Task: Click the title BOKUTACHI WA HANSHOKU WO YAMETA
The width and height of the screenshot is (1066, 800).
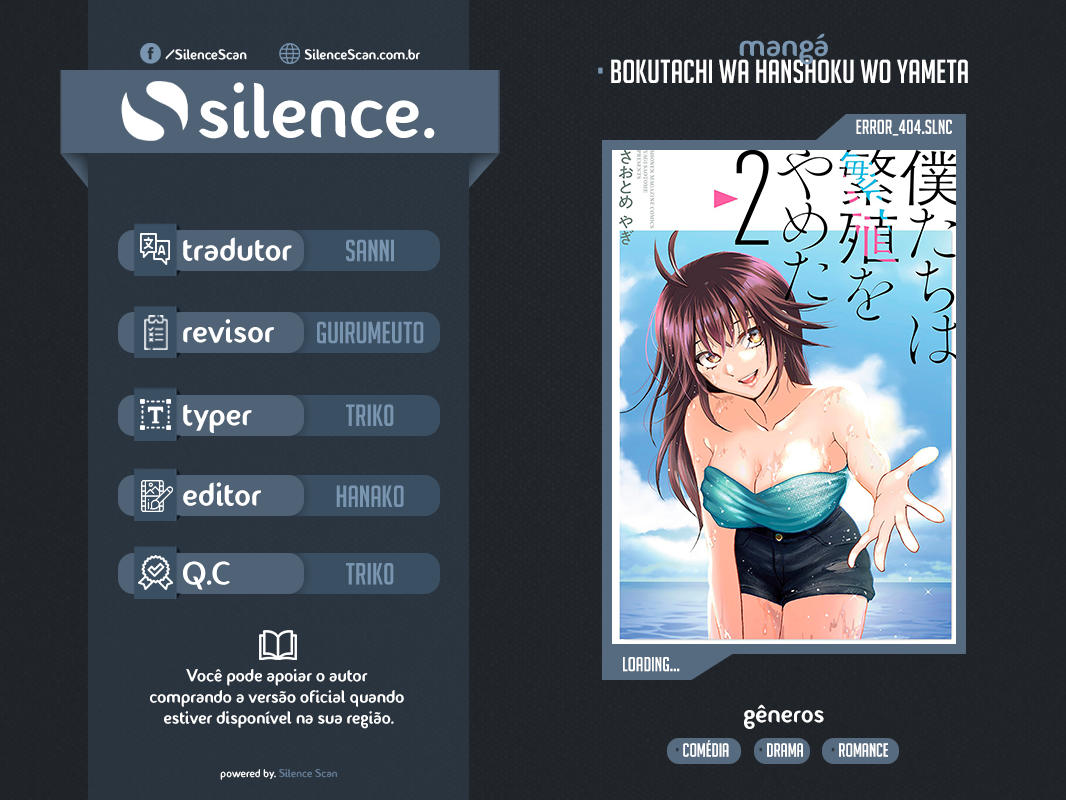Action: tap(789, 72)
